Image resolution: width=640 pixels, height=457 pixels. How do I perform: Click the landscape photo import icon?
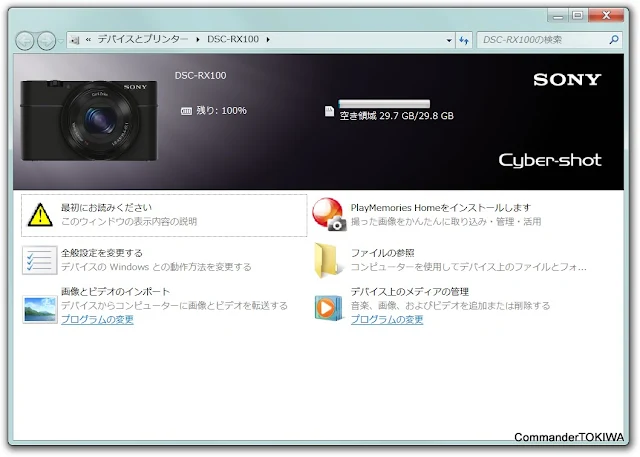40,310
